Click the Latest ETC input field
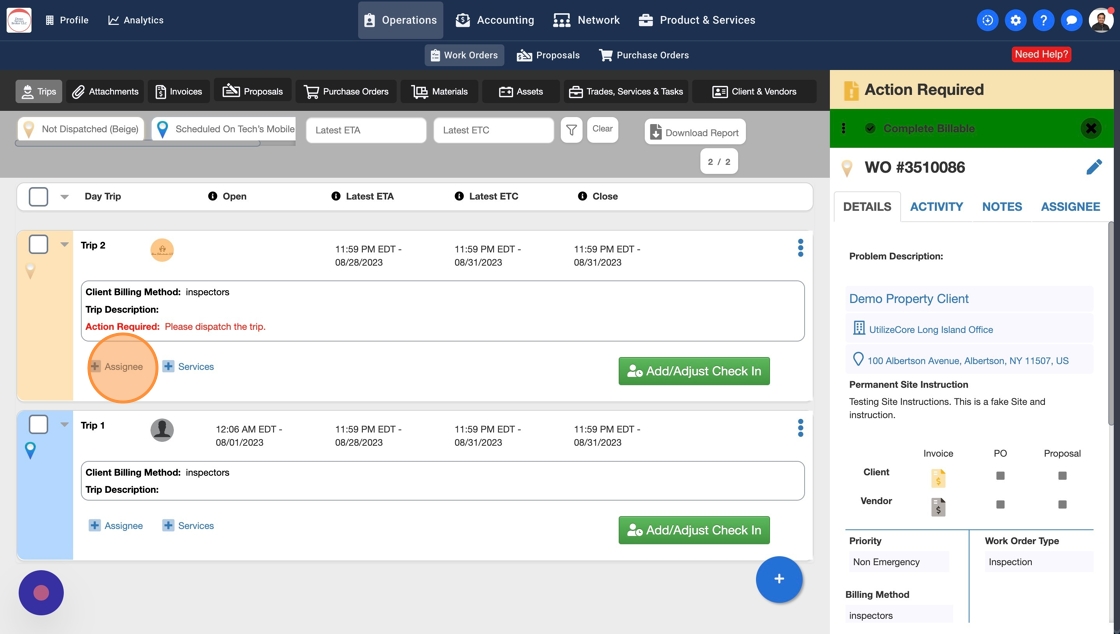This screenshot has height=634, width=1120. (494, 130)
